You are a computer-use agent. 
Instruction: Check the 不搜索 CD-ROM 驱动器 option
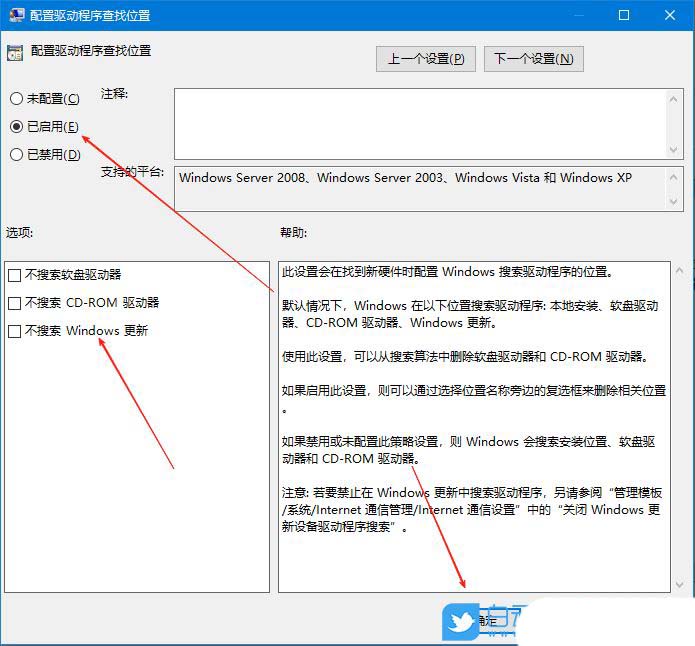pyautogui.click(x=14, y=303)
